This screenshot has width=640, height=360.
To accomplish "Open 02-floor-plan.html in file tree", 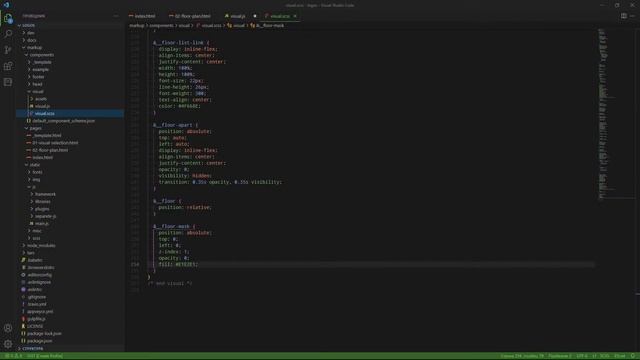I will (x=50, y=150).
